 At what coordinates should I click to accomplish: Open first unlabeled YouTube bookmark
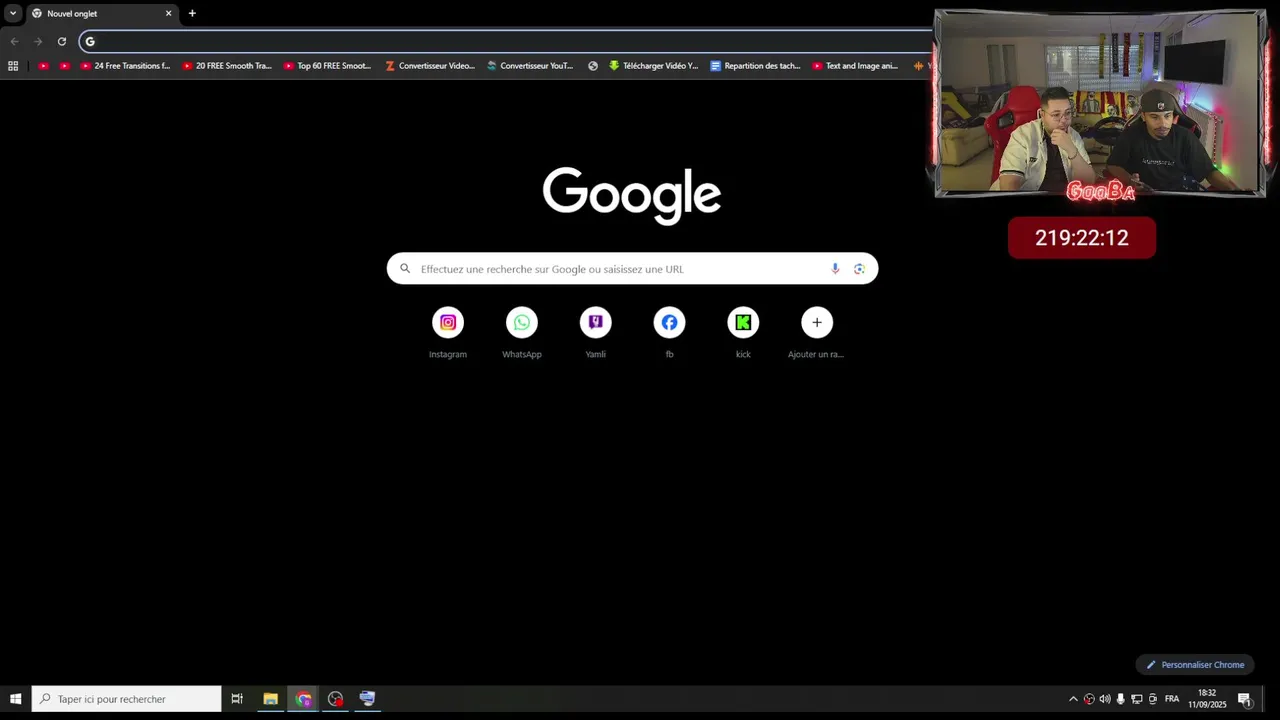click(43, 66)
